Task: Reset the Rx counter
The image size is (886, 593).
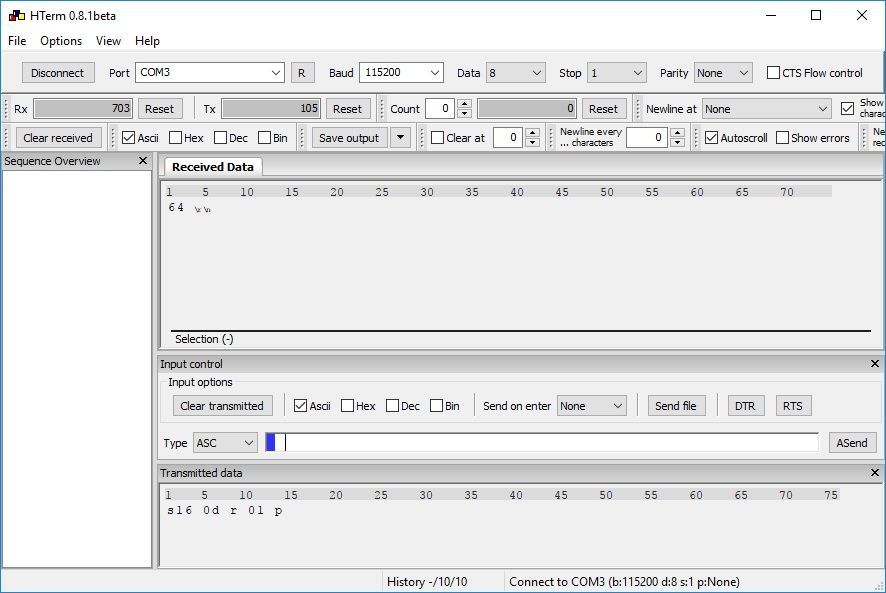Action: click(x=159, y=109)
